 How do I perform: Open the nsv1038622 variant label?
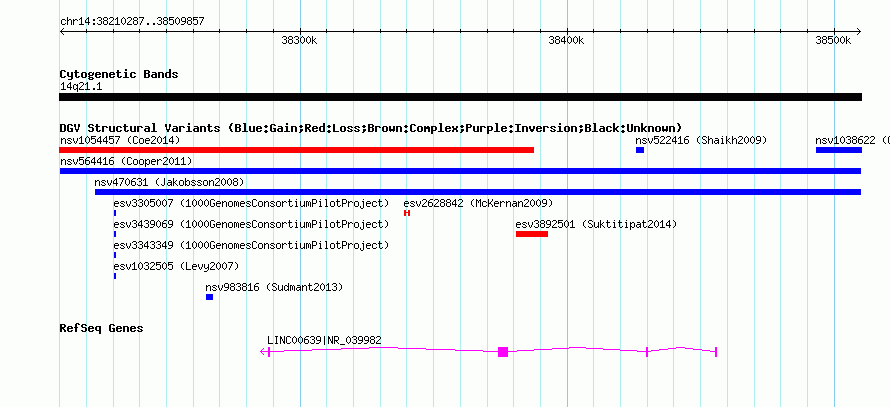(853, 140)
